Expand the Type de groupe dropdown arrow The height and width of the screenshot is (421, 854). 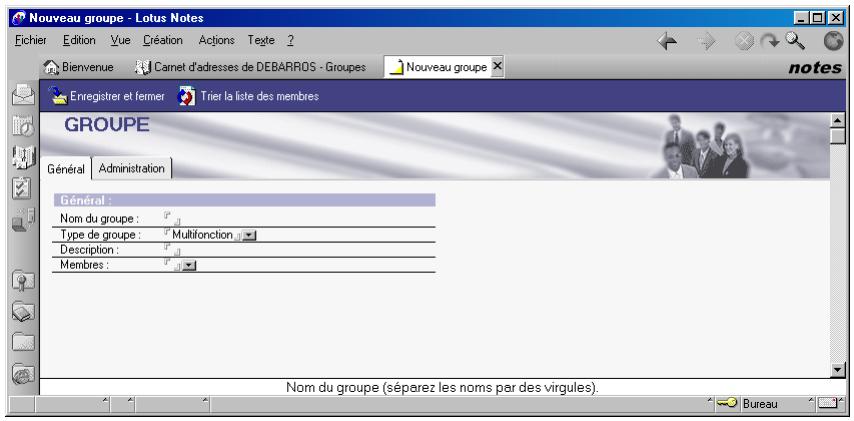click(249, 235)
